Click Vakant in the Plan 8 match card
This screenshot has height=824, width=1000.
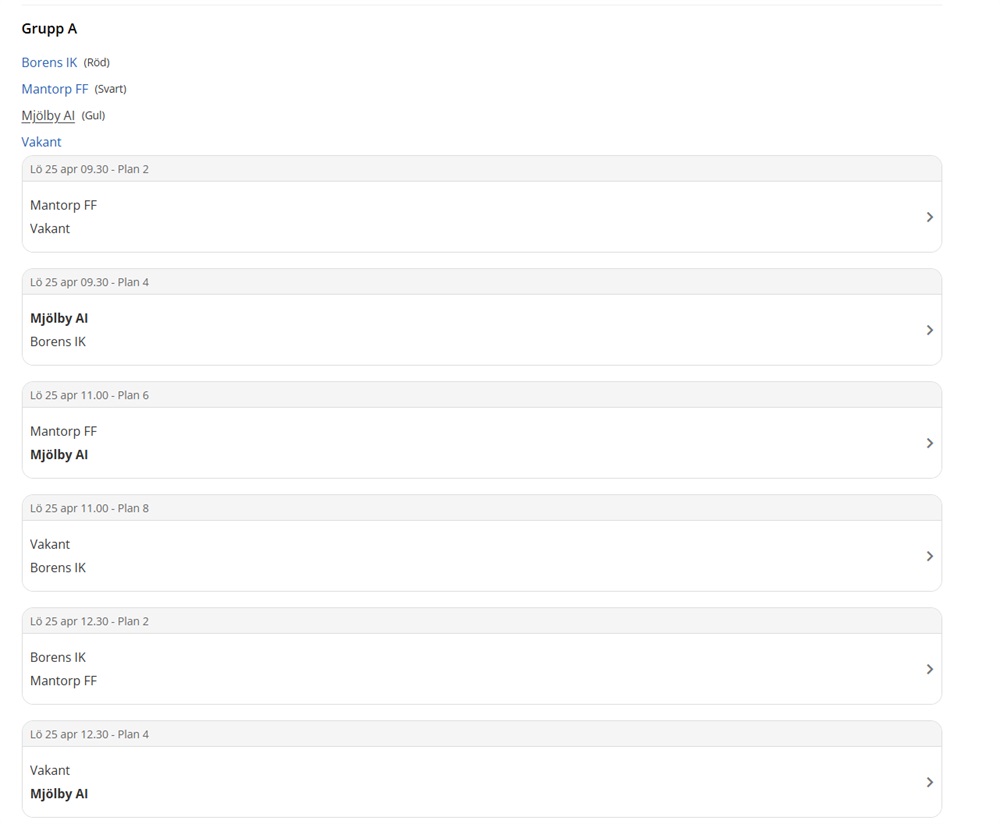tap(50, 544)
